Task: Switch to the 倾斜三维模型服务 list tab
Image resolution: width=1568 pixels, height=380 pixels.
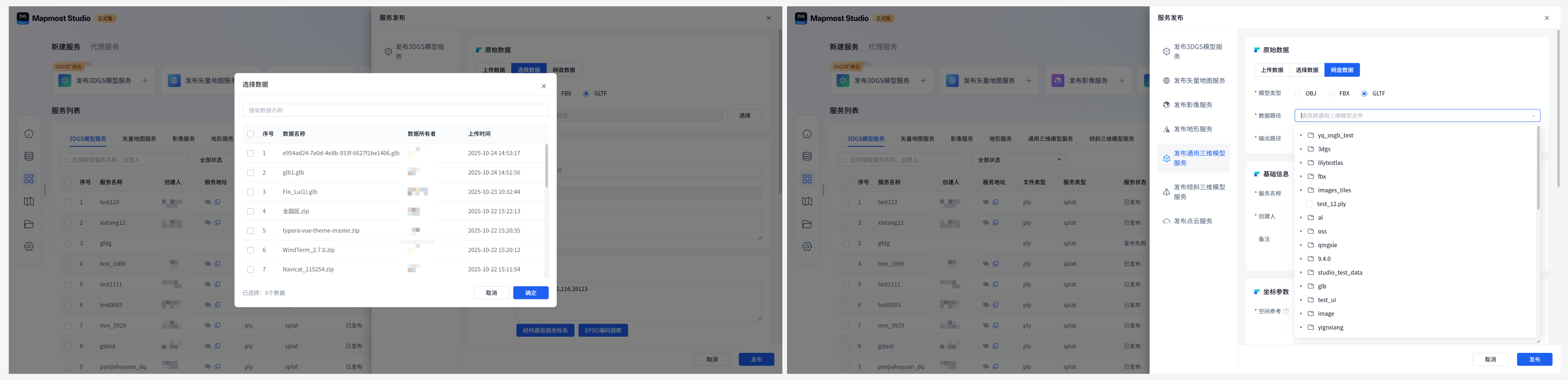Action: [1111, 139]
